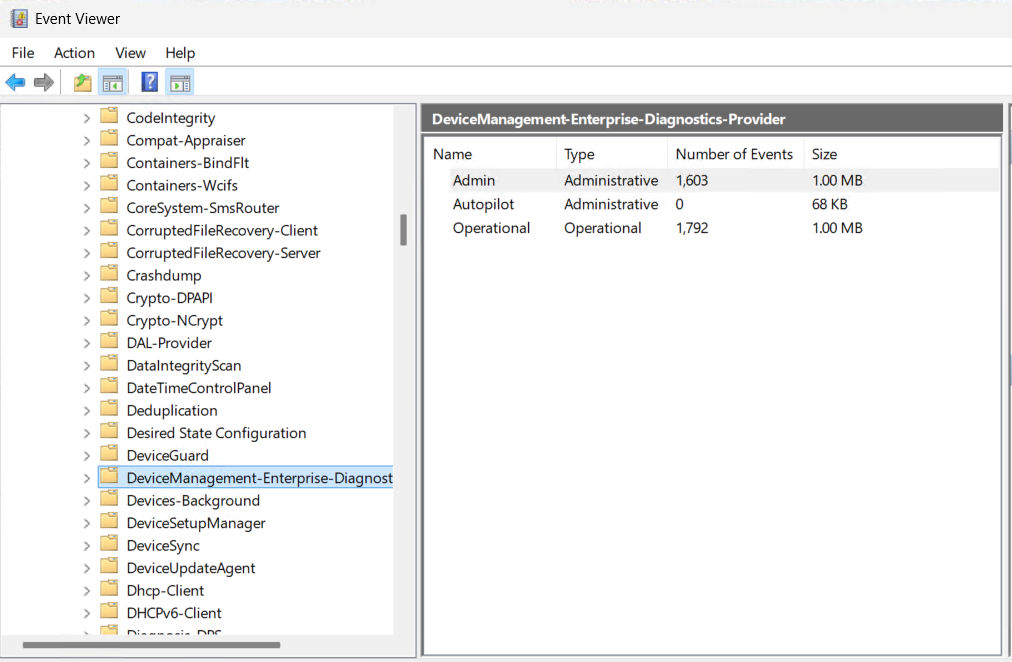Viewport: 1012px width, 662px height.
Task: Click the Dhcp-Client folder icon
Action: point(110,589)
